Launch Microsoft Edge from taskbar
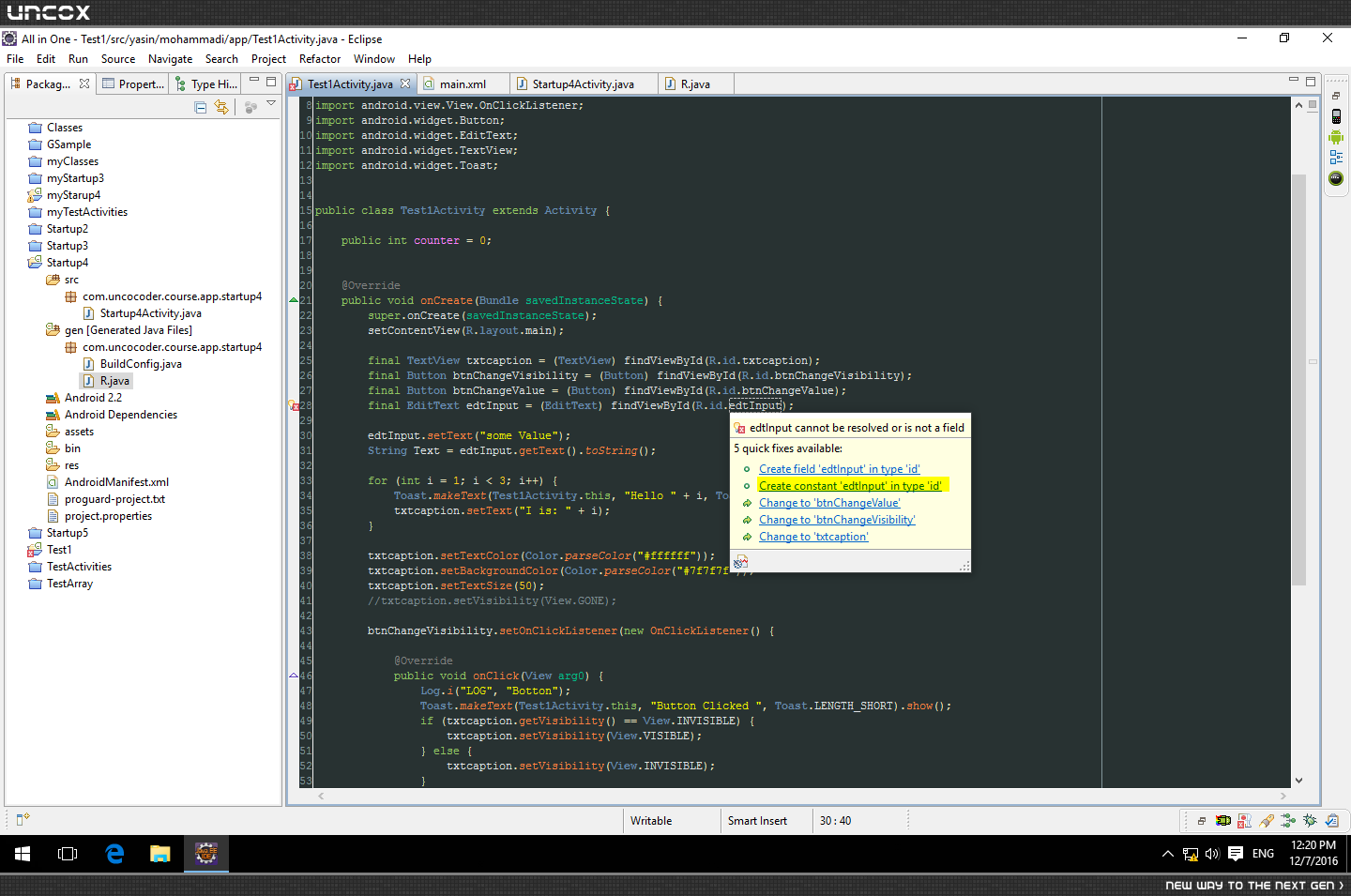 [x=114, y=854]
